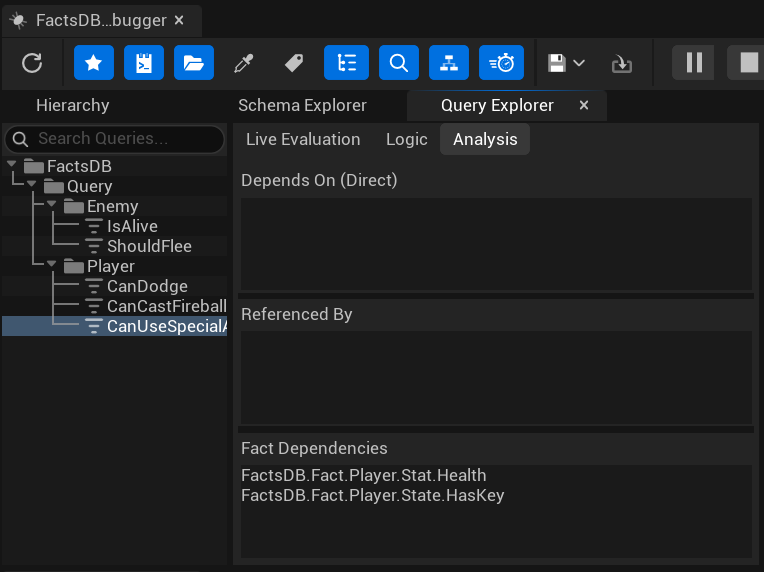The image size is (764, 572).
Task: Select the CanUseSpecial query row
Action: 115,326
